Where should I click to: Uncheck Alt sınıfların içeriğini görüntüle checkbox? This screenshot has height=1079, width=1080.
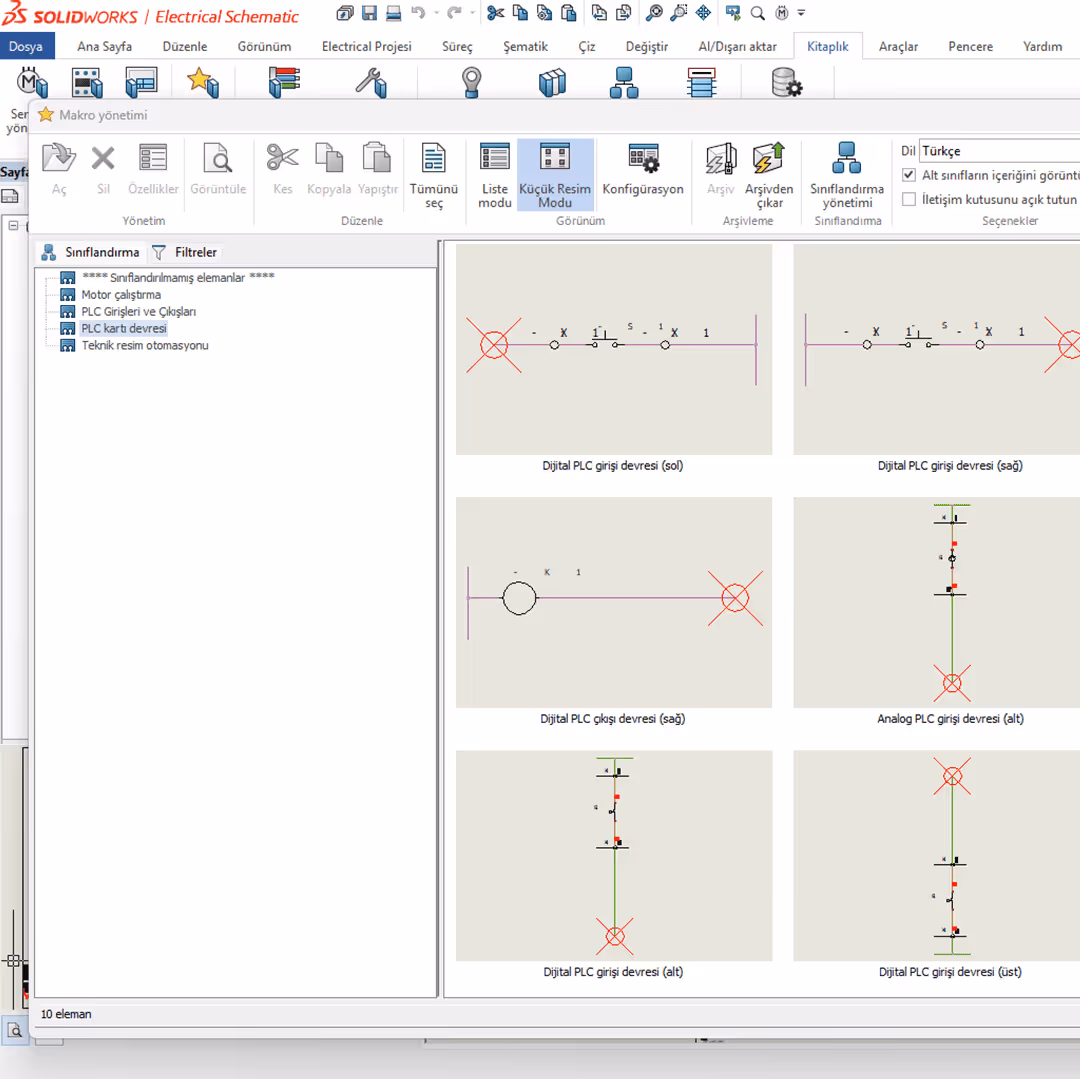point(908,175)
